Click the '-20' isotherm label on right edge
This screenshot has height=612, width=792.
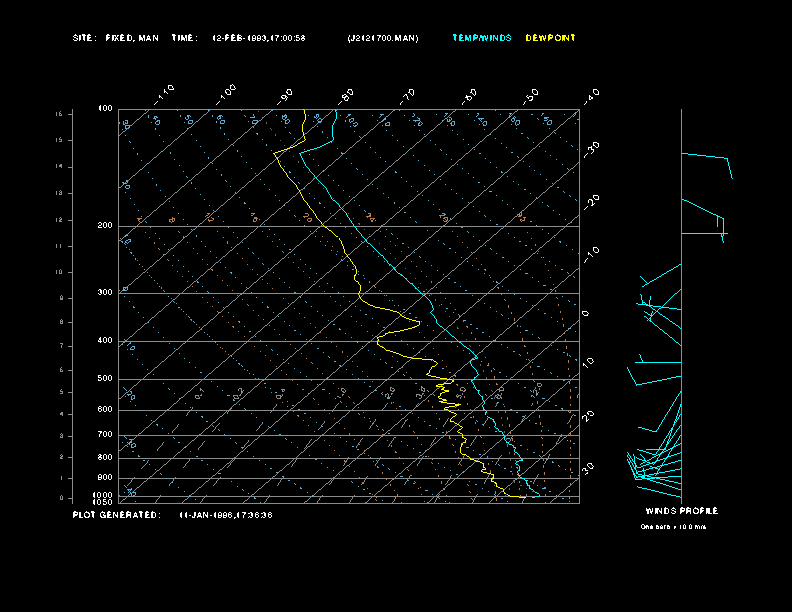point(591,202)
